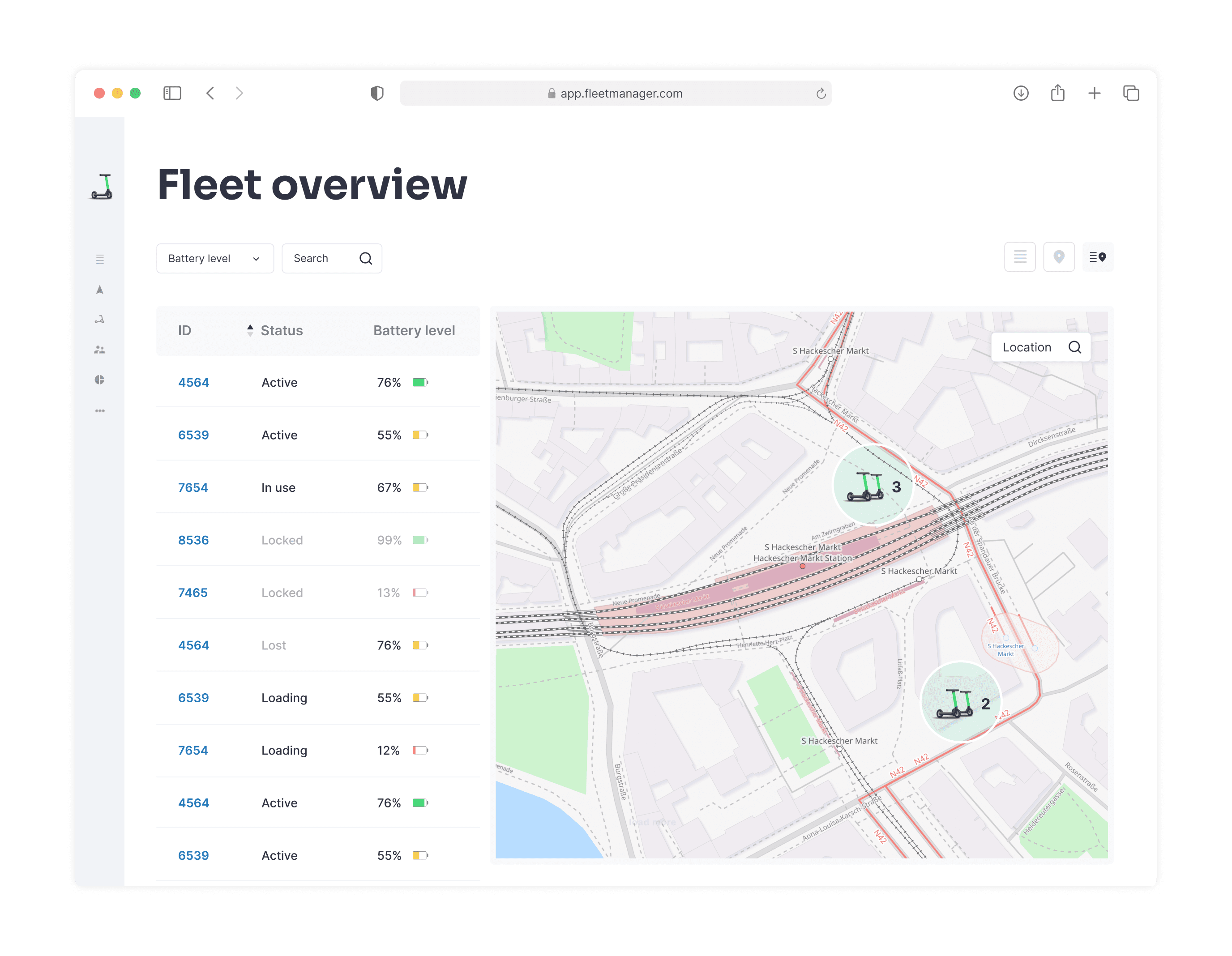The width and height of the screenshot is (1232, 956).
Task: Reload the page with refresh icon
Action: [821, 94]
